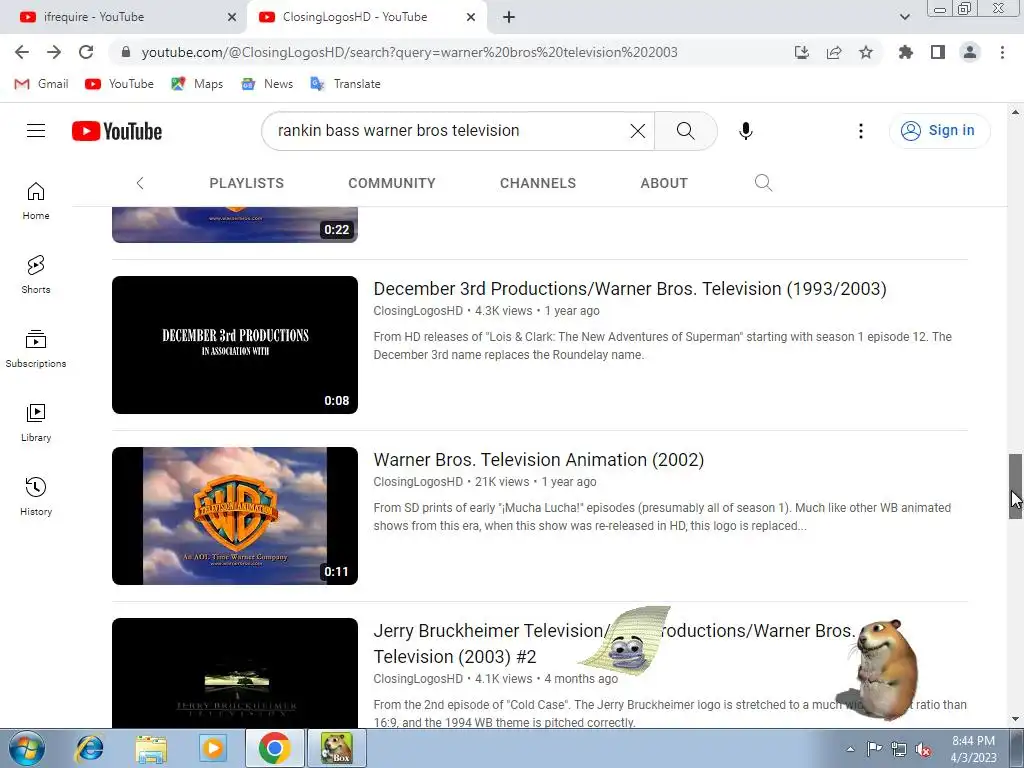Open the Translate bookmark

pyautogui.click(x=345, y=84)
